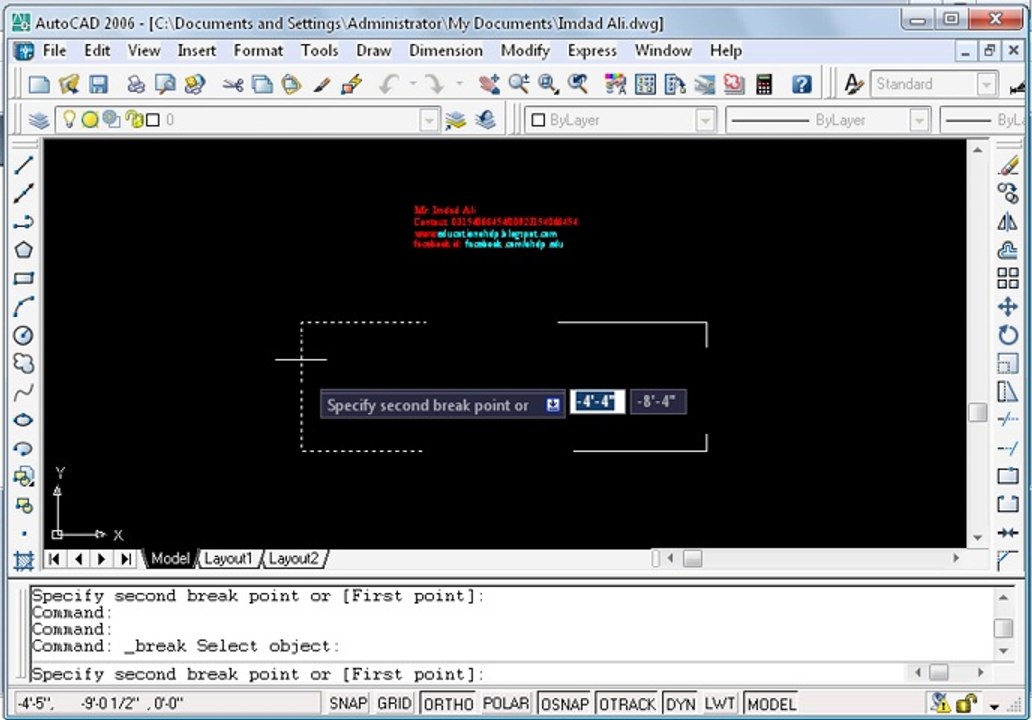Open the Dimension menu
This screenshot has width=1032, height=720.
tap(446, 51)
